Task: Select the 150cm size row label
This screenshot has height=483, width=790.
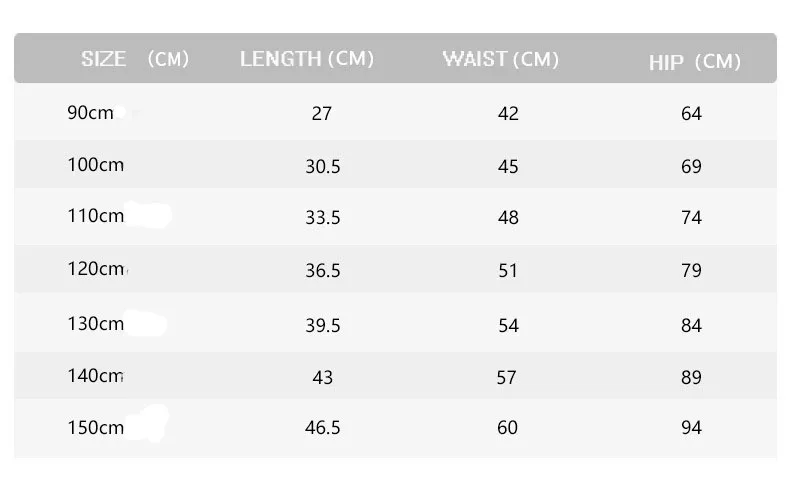Action: click(96, 428)
